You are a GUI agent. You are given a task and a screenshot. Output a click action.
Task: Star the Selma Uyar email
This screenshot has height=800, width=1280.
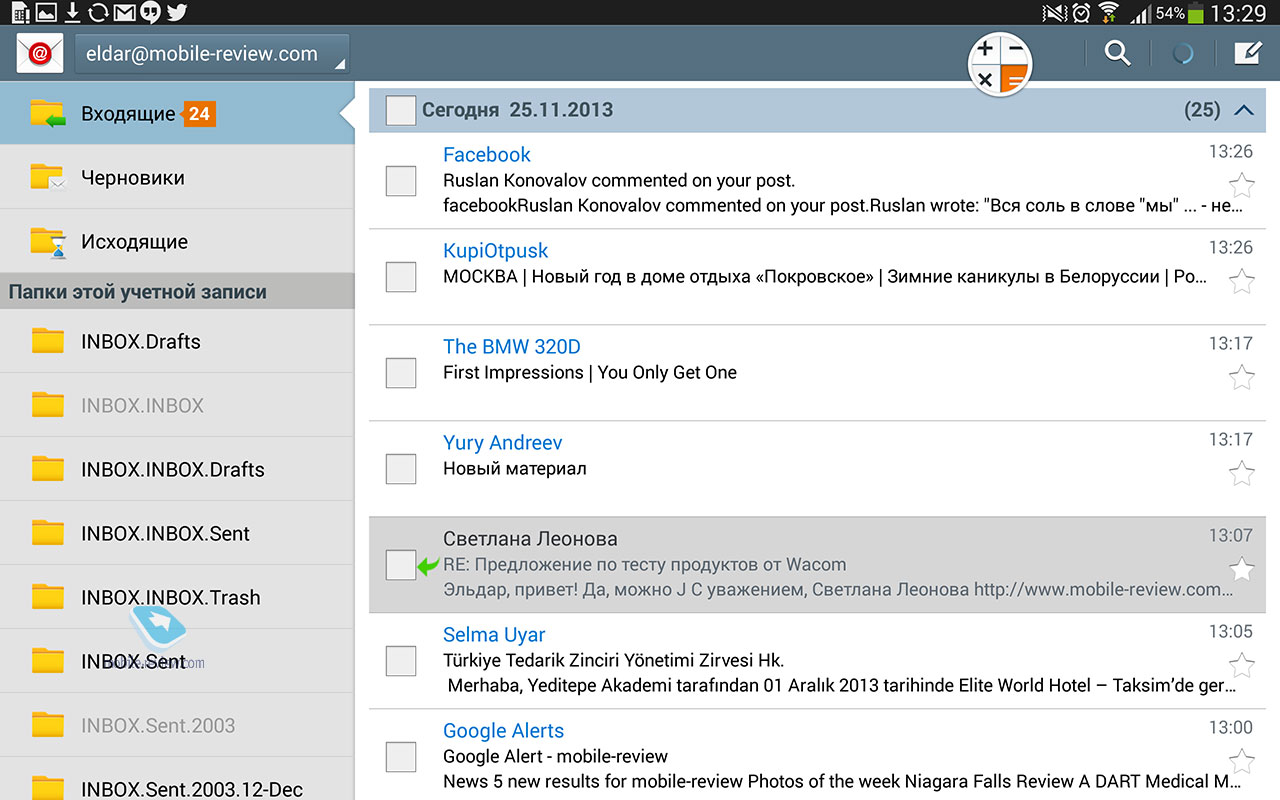[1241, 665]
